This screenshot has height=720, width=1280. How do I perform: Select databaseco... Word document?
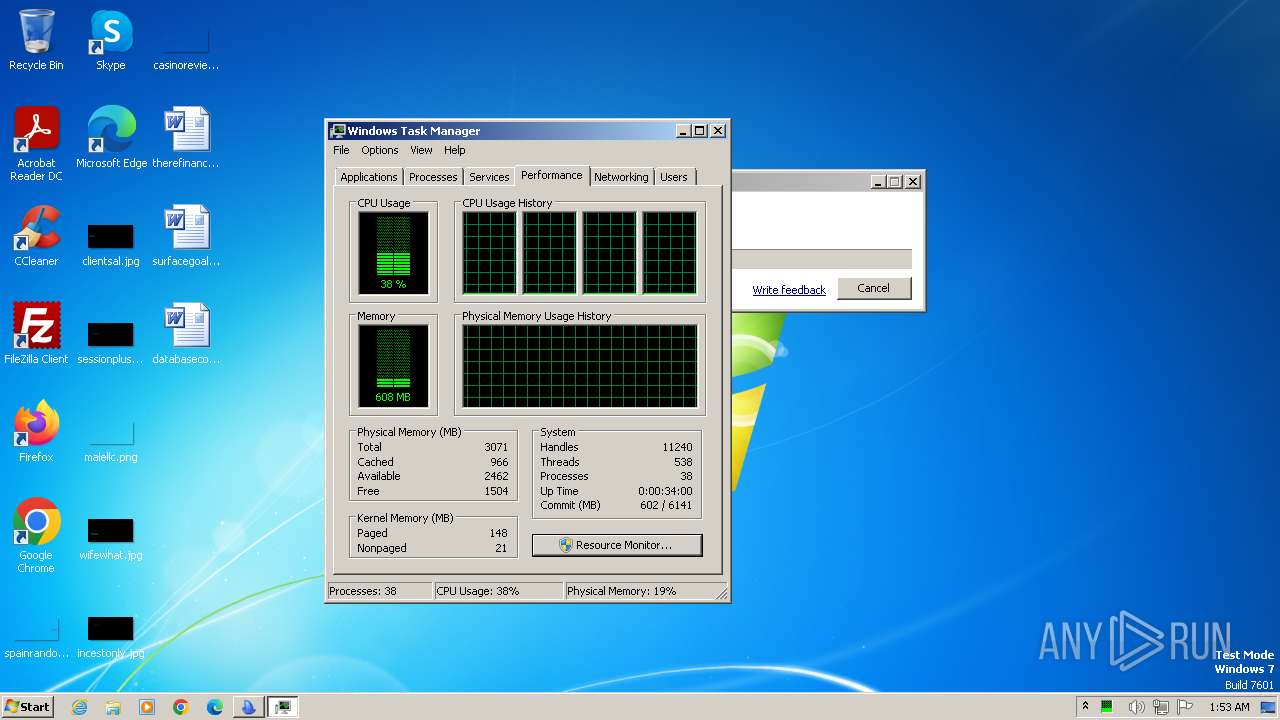pos(185,333)
